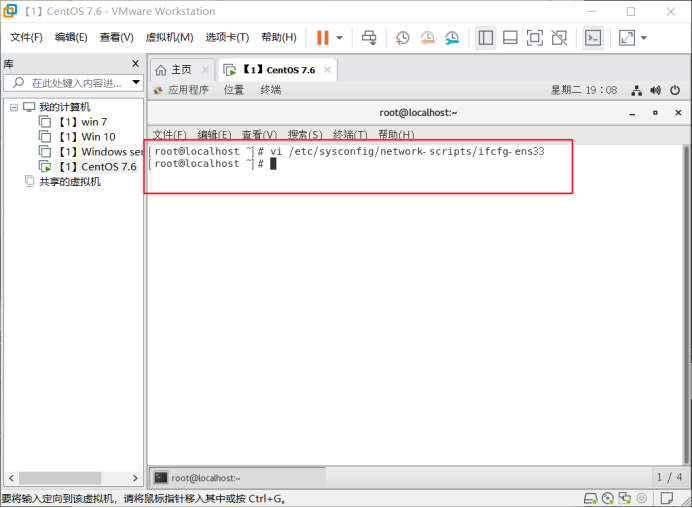Close the CentOS 7.6 tab
Image resolution: width=692 pixels, height=508 pixels.
[x=327, y=70]
